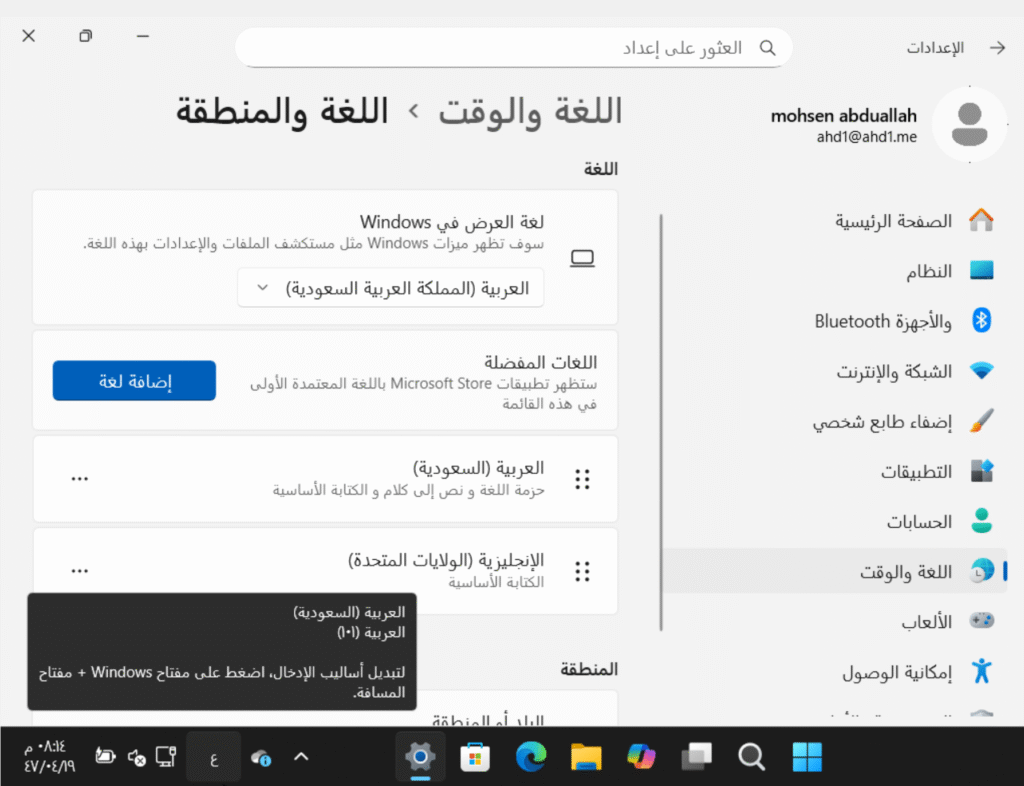Click the blue Add a language button

pos(134,381)
